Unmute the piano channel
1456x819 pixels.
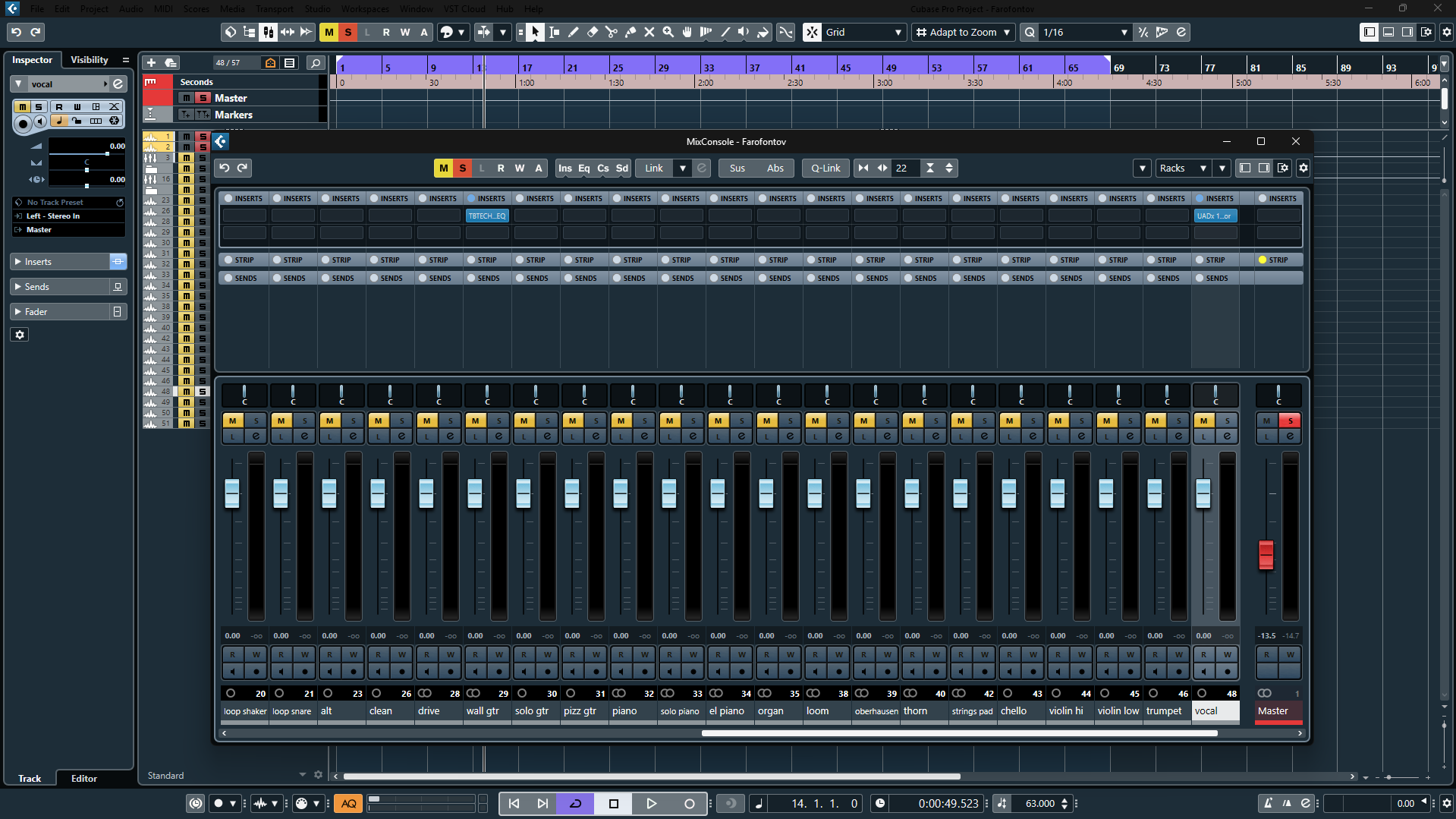pyautogui.click(x=621, y=421)
